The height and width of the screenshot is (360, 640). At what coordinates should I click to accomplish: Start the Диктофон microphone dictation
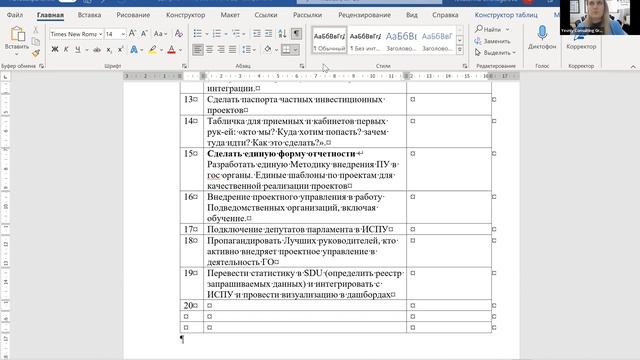[542, 38]
